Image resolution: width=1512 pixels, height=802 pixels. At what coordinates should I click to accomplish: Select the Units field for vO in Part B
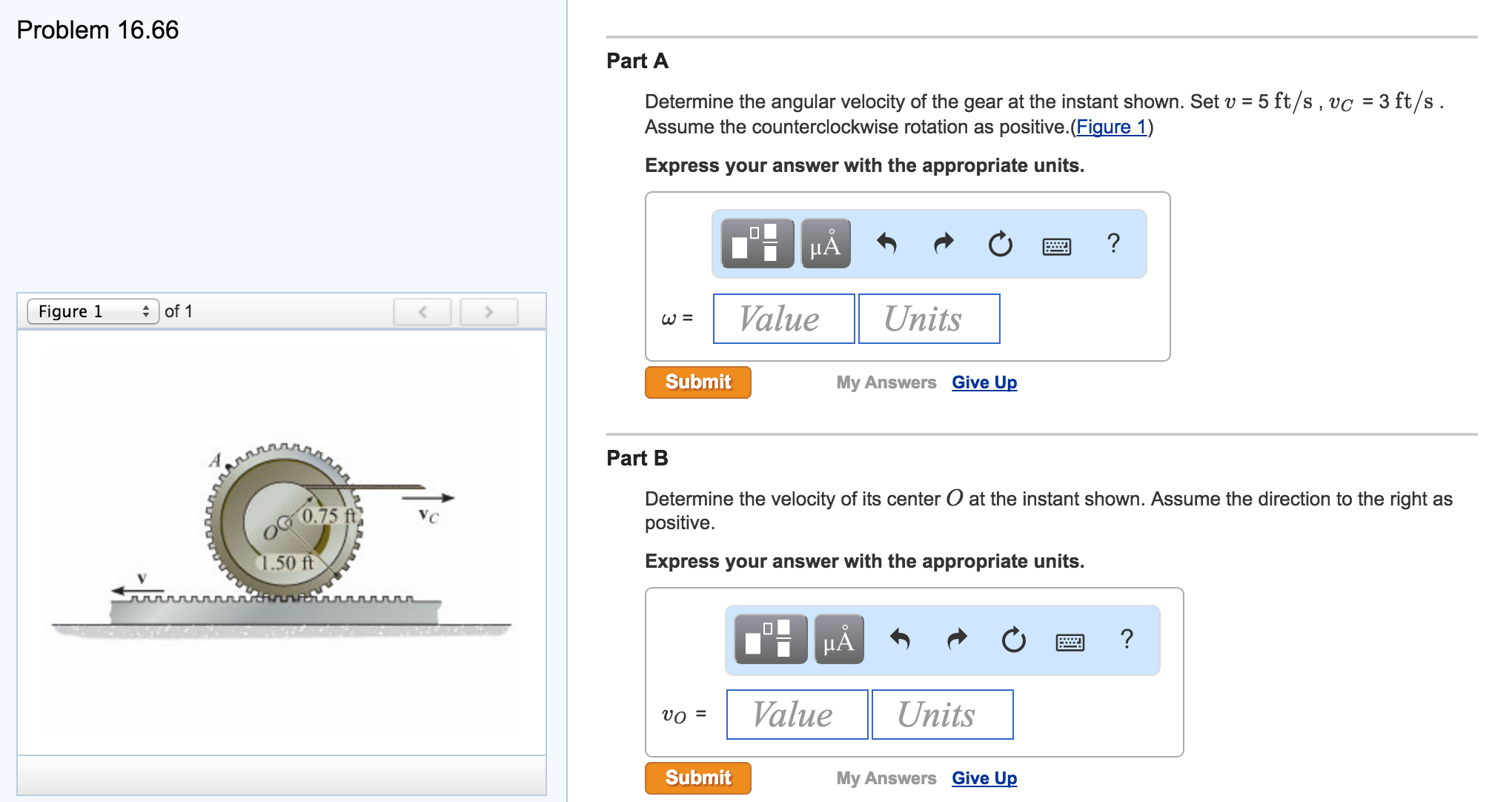(x=942, y=714)
